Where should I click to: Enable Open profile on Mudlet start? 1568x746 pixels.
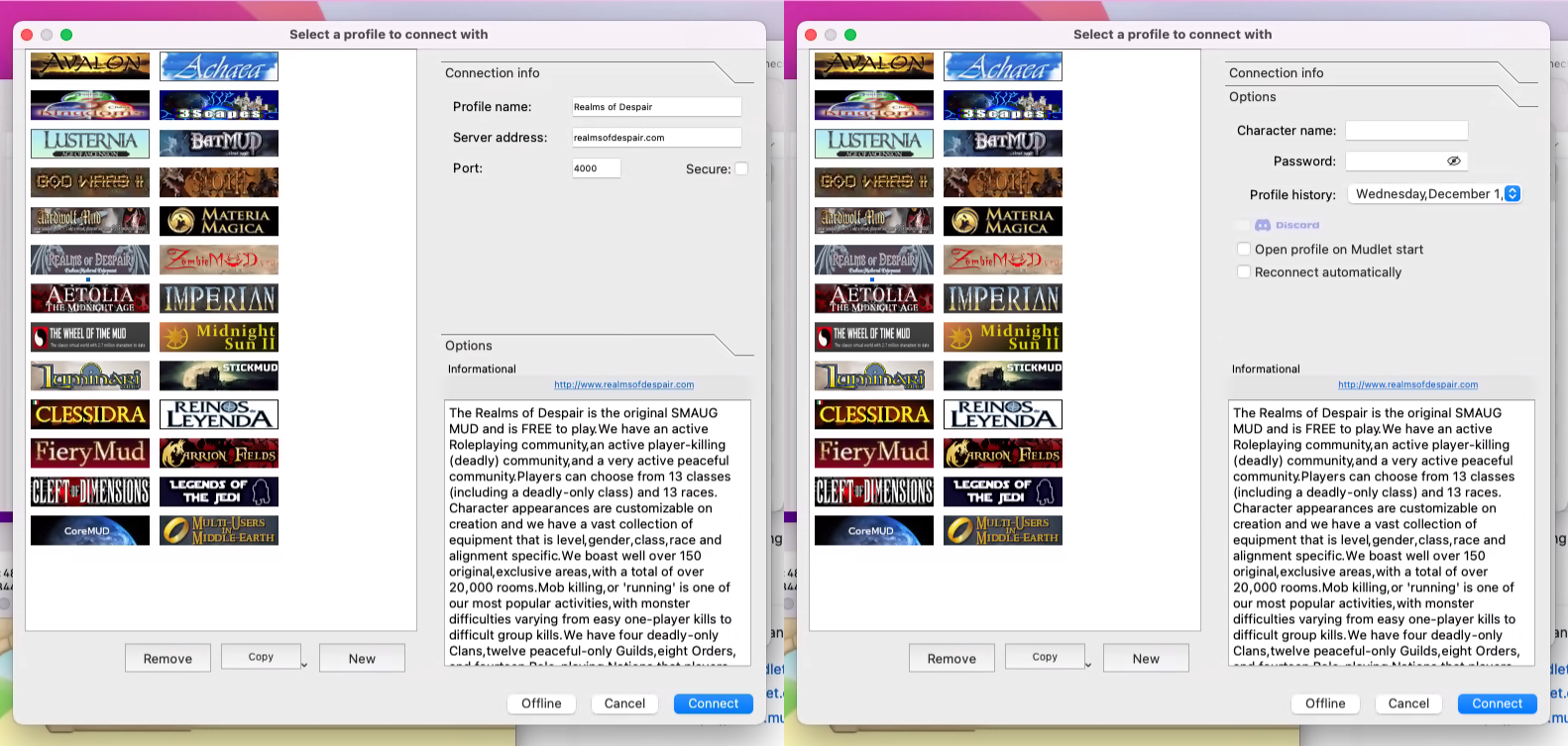point(1244,250)
